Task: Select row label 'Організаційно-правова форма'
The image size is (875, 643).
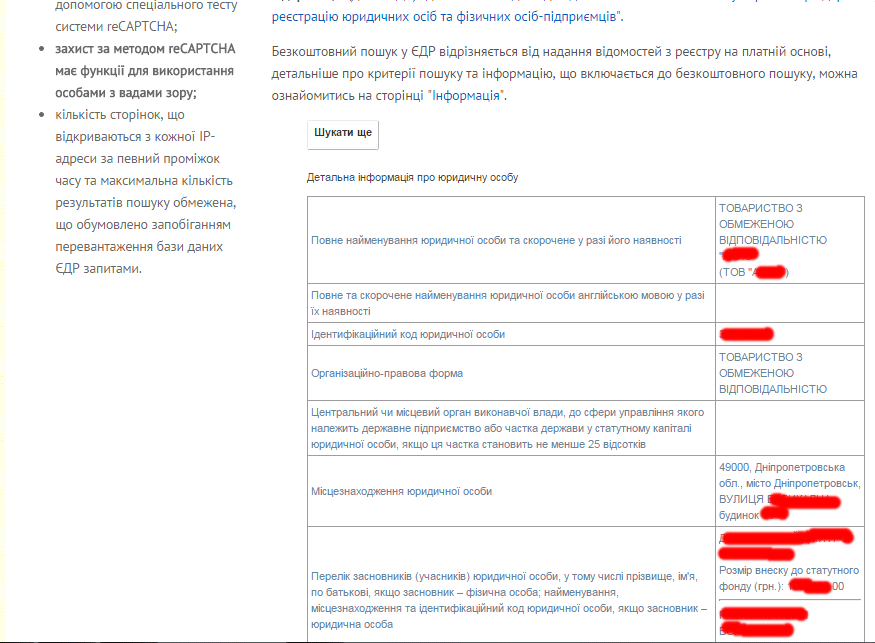Action: pyautogui.click(x=387, y=373)
